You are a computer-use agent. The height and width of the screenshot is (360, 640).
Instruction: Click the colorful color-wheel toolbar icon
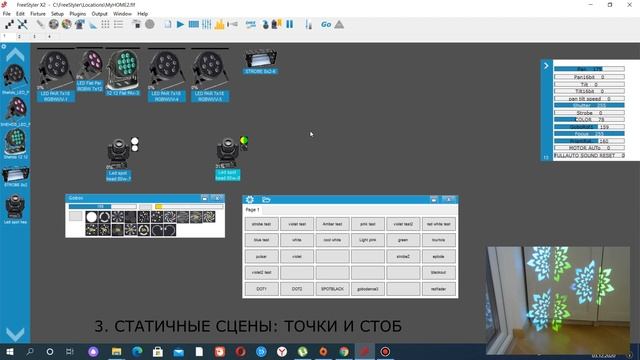[x=67, y=24]
